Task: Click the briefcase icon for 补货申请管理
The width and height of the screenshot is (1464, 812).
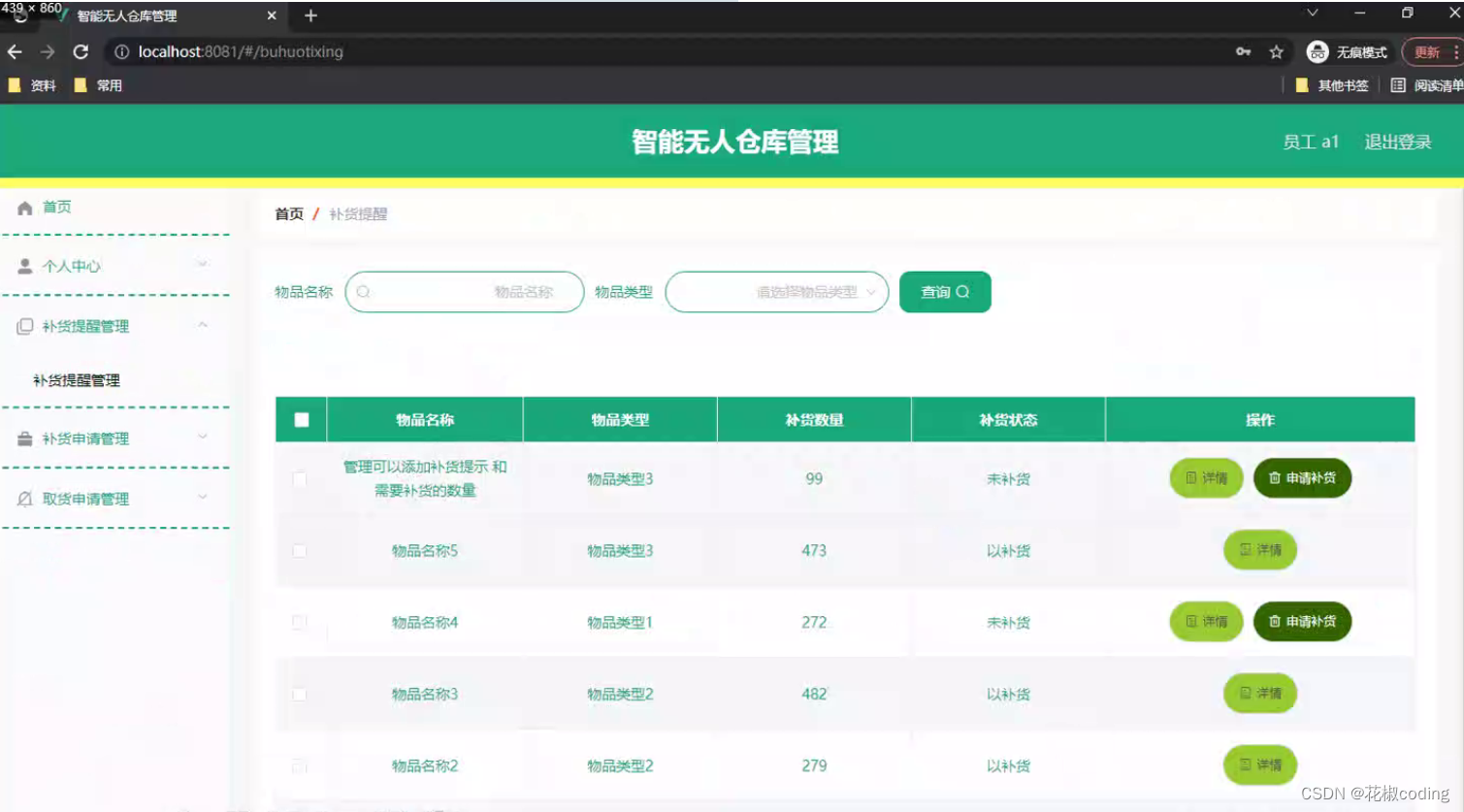Action: click(23, 438)
